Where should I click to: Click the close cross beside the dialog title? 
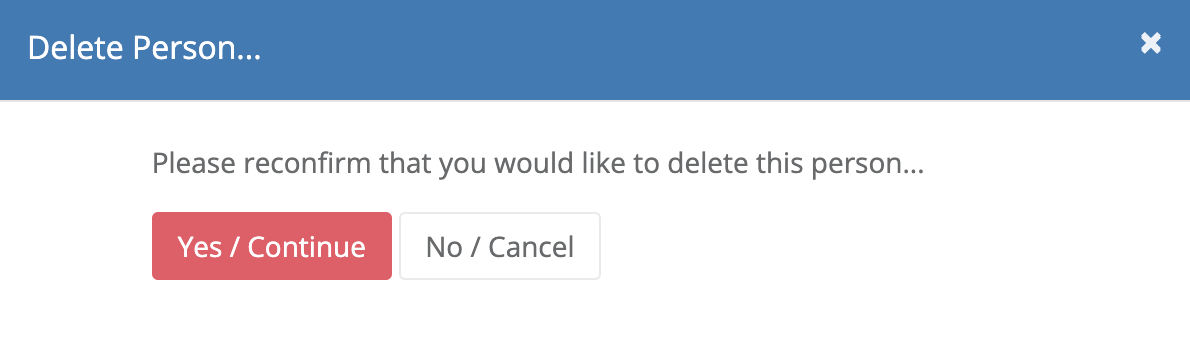[1151, 43]
